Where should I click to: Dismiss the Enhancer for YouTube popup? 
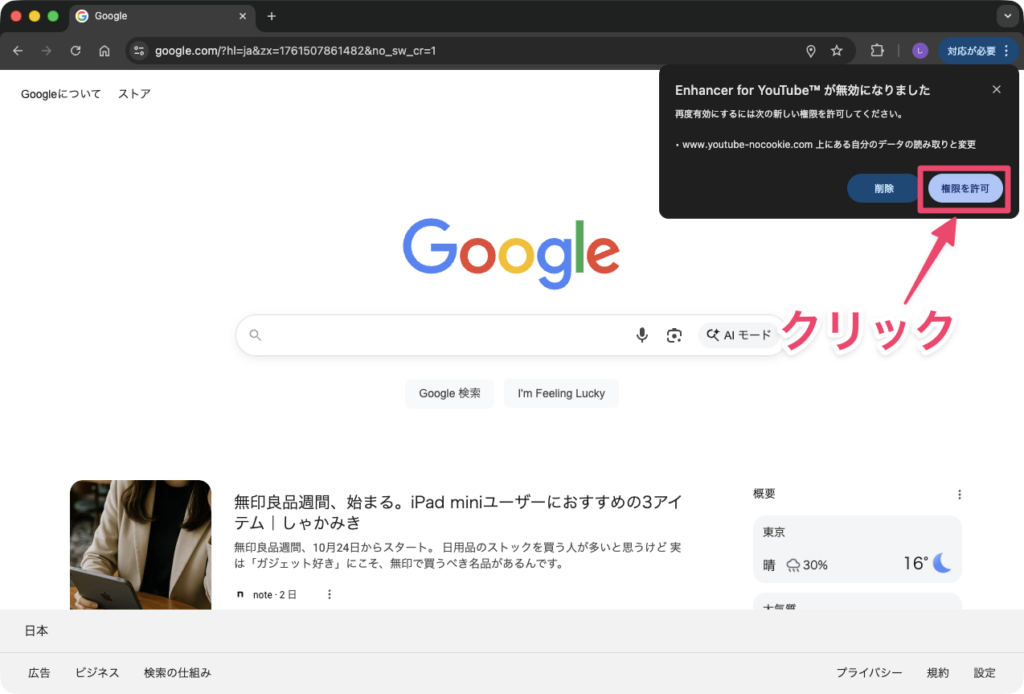[996, 90]
